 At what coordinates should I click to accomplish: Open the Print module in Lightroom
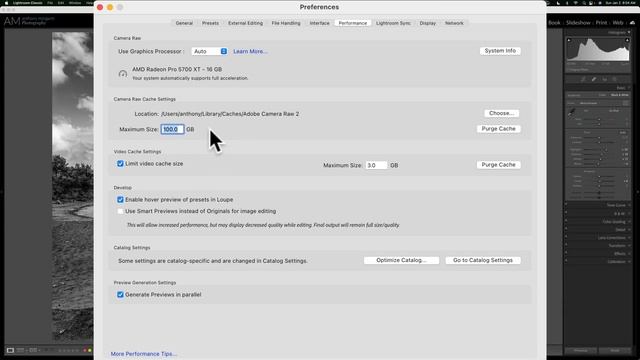click(x=601, y=23)
